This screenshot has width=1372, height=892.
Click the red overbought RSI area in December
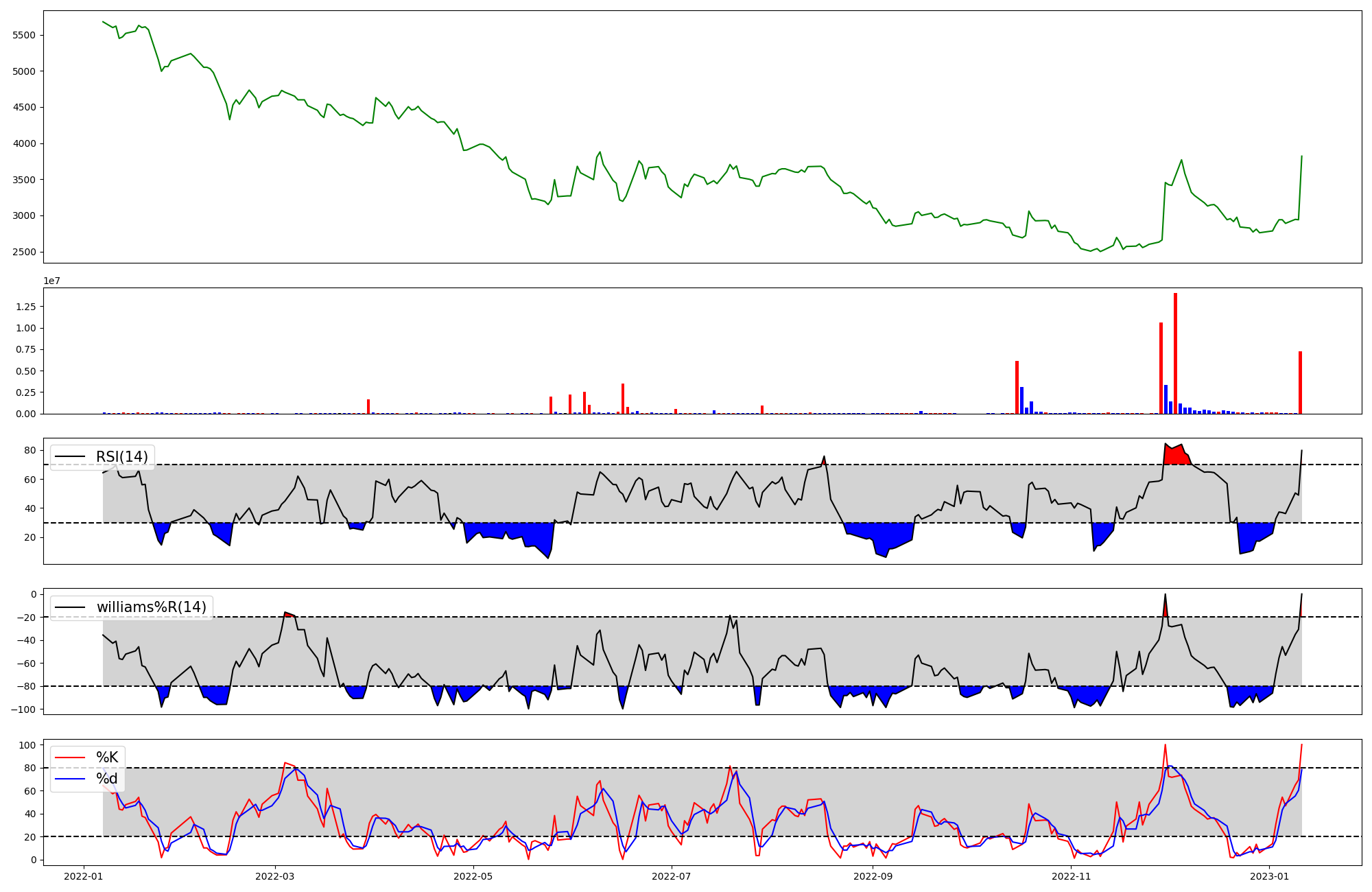(1176, 456)
